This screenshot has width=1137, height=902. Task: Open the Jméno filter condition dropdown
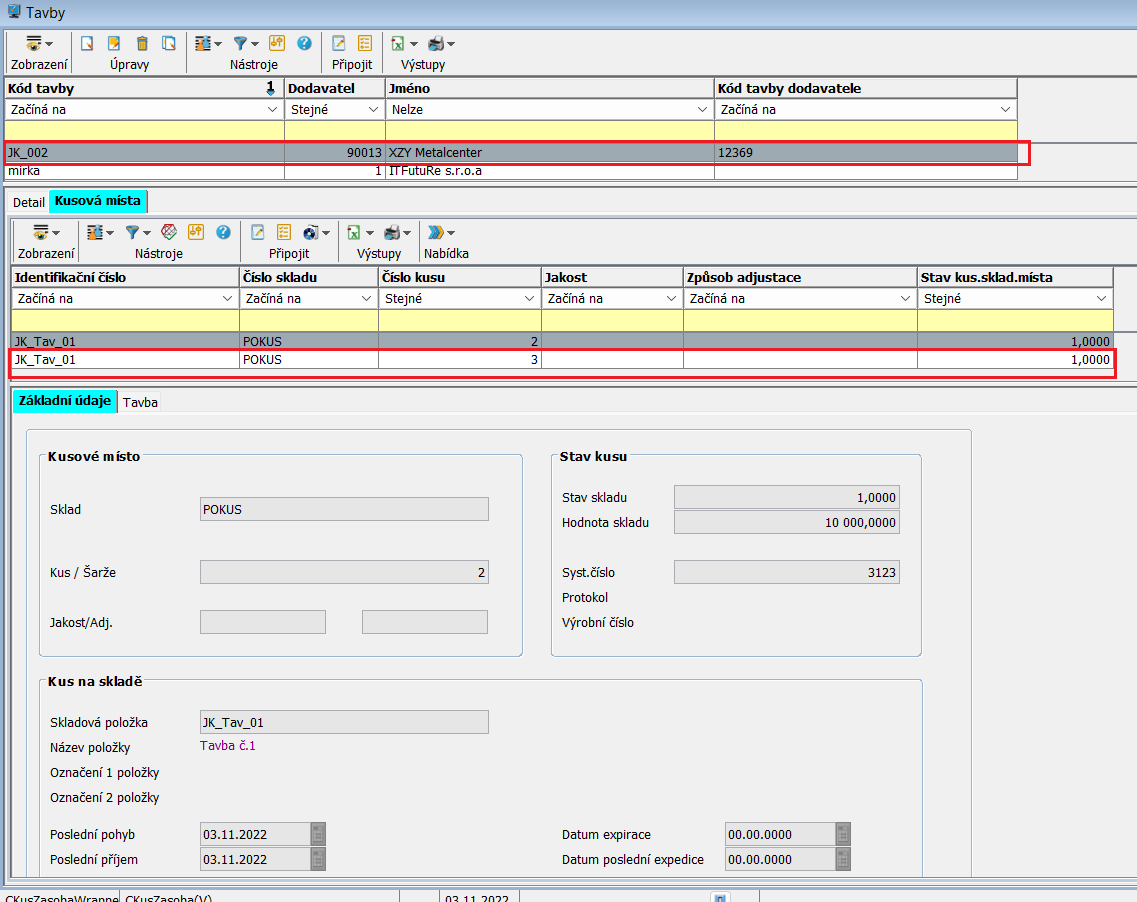click(x=702, y=110)
